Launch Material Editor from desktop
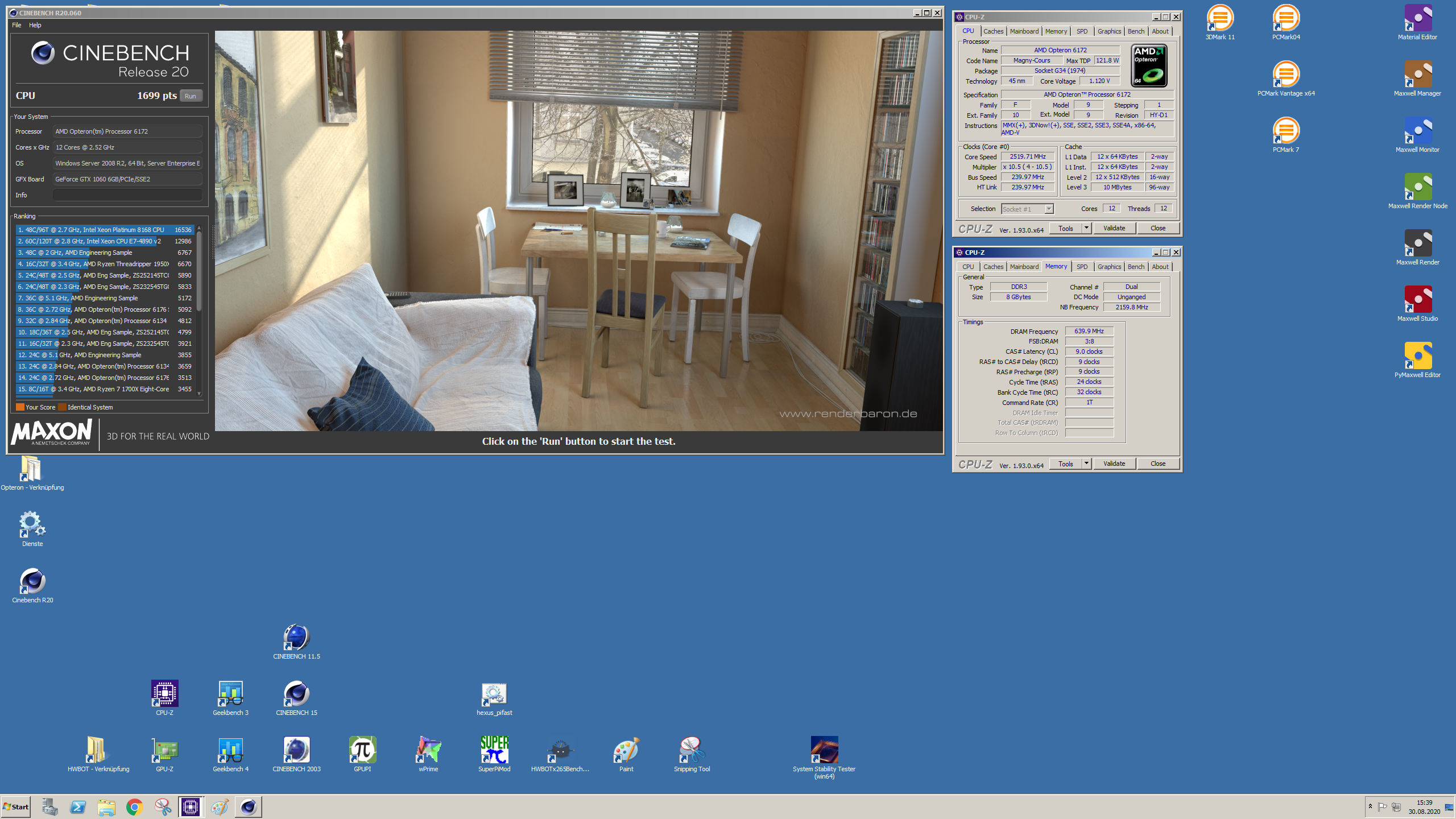The width and height of the screenshot is (1456, 819). [x=1417, y=22]
